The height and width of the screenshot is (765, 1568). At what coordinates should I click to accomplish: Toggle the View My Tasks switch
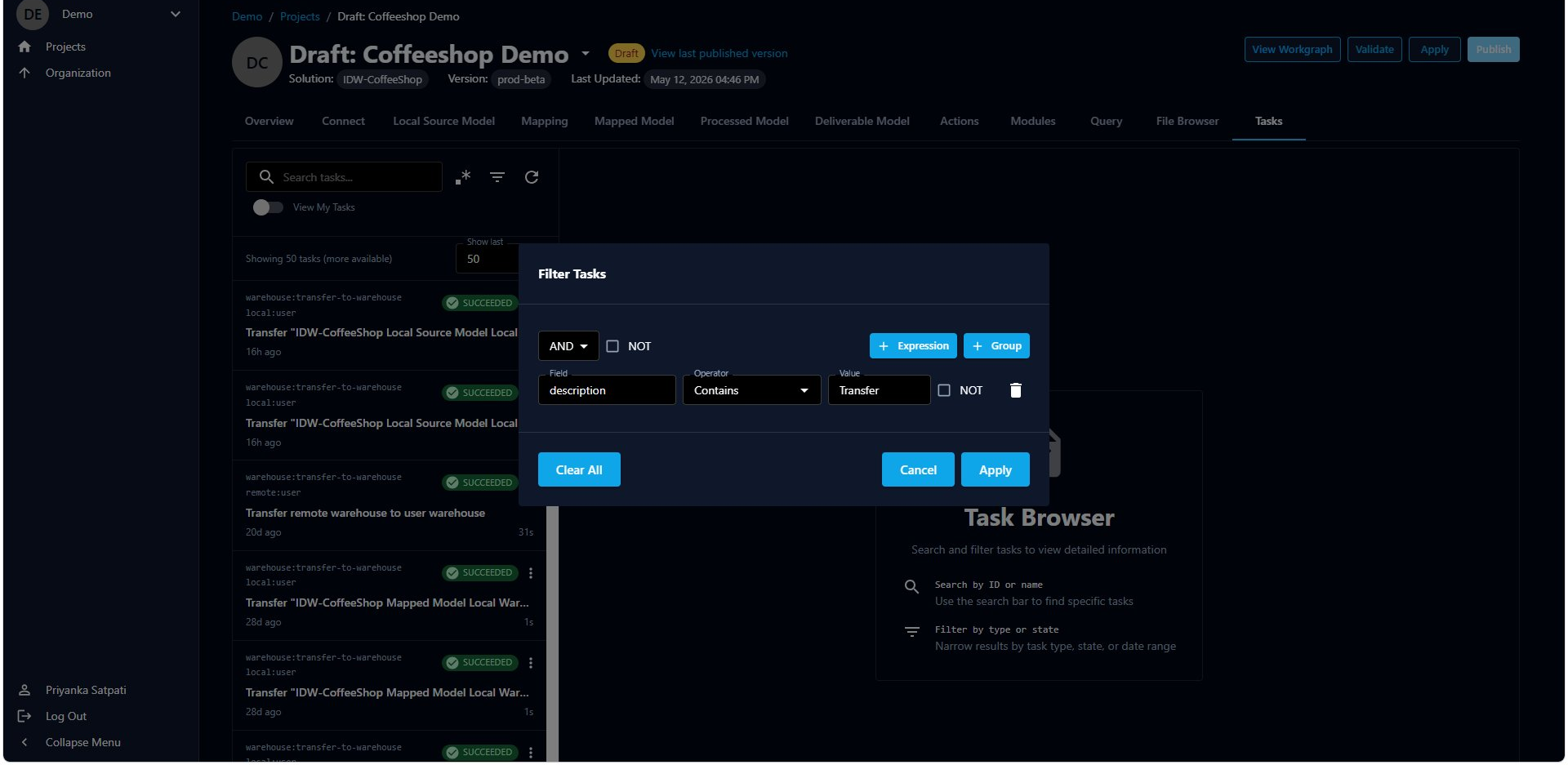pyautogui.click(x=268, y=207)
